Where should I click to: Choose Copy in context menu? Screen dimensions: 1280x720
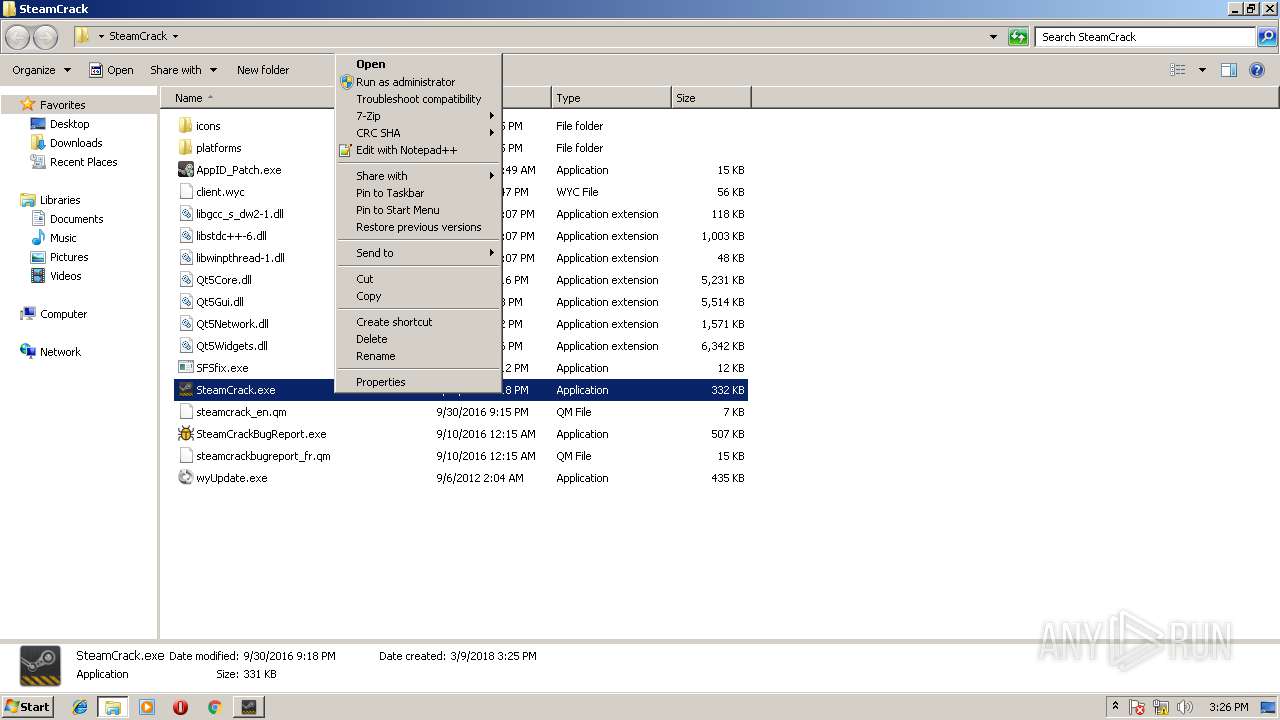[x=418, y=296]
